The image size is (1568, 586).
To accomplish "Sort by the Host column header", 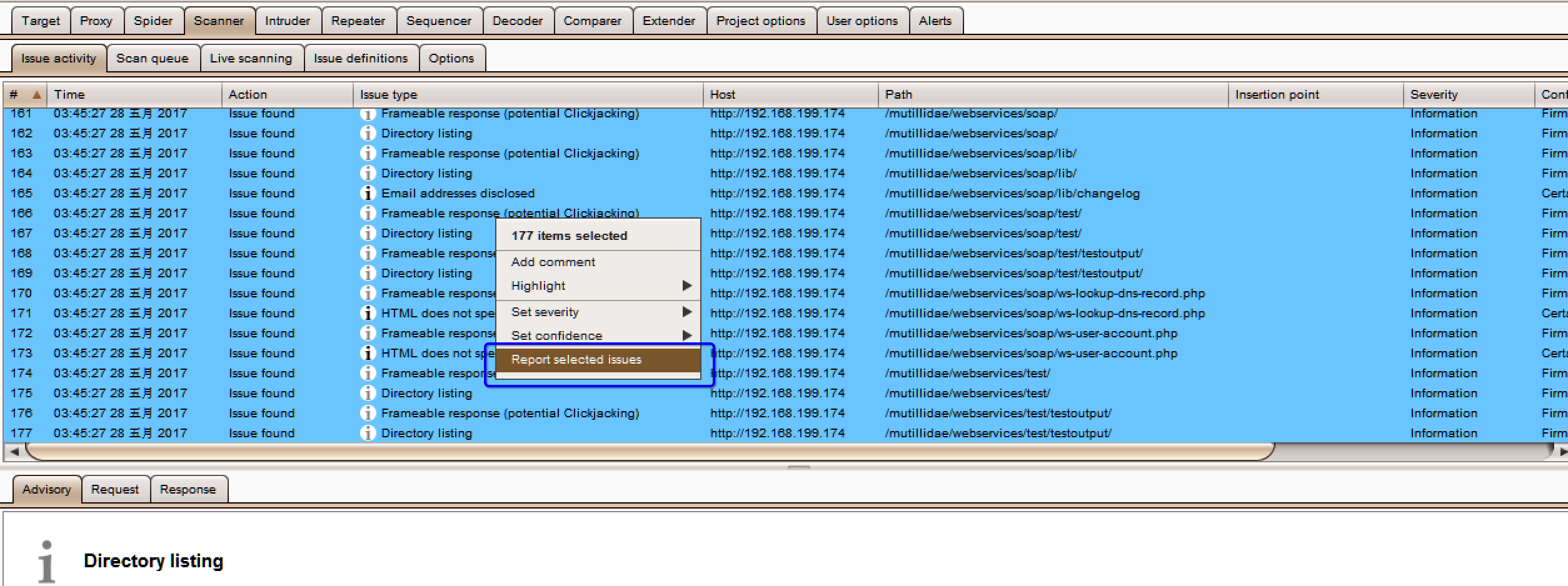I will (x=791, y=94).
